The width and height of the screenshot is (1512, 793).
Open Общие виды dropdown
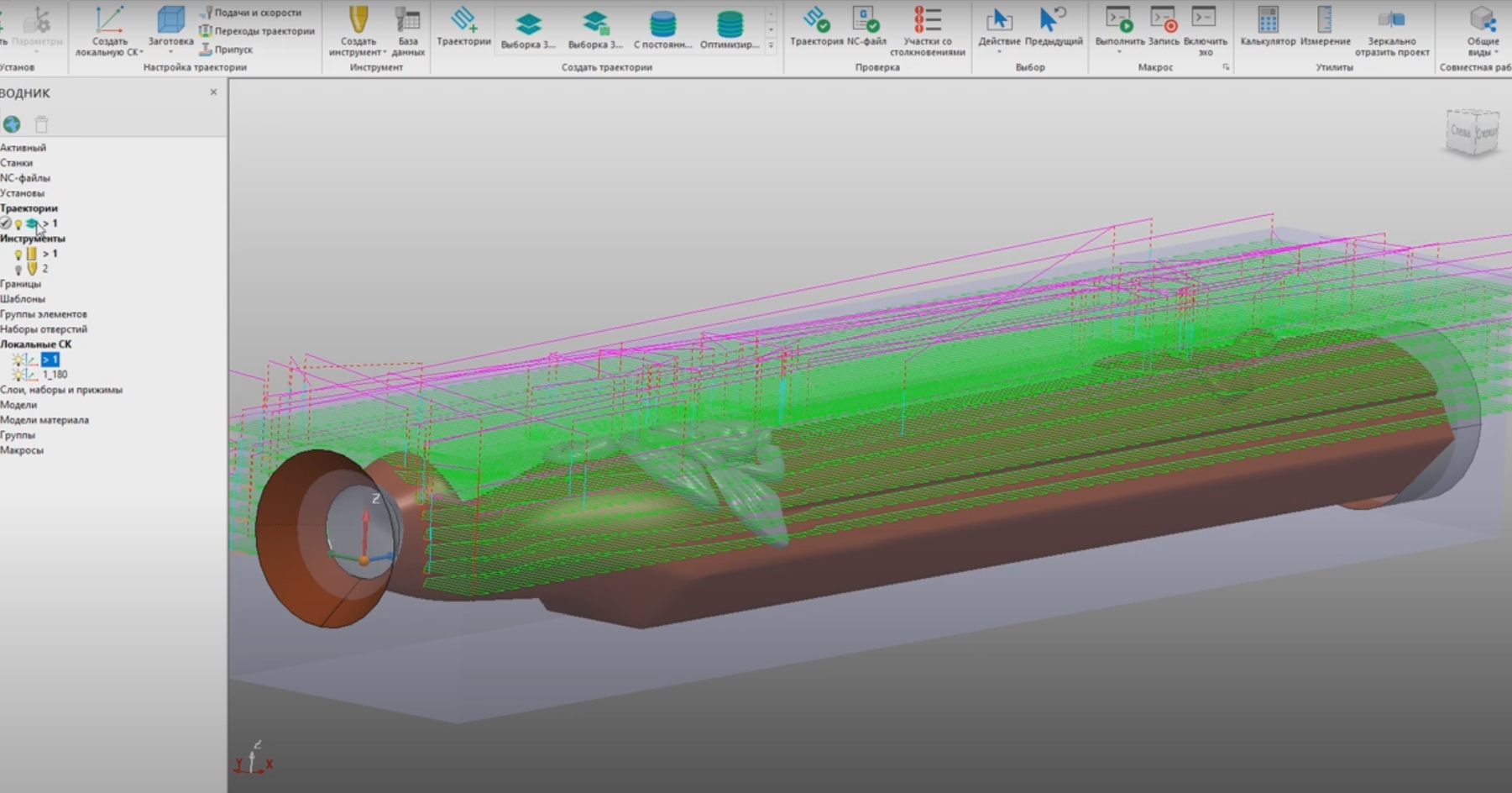coord(1483,31)
